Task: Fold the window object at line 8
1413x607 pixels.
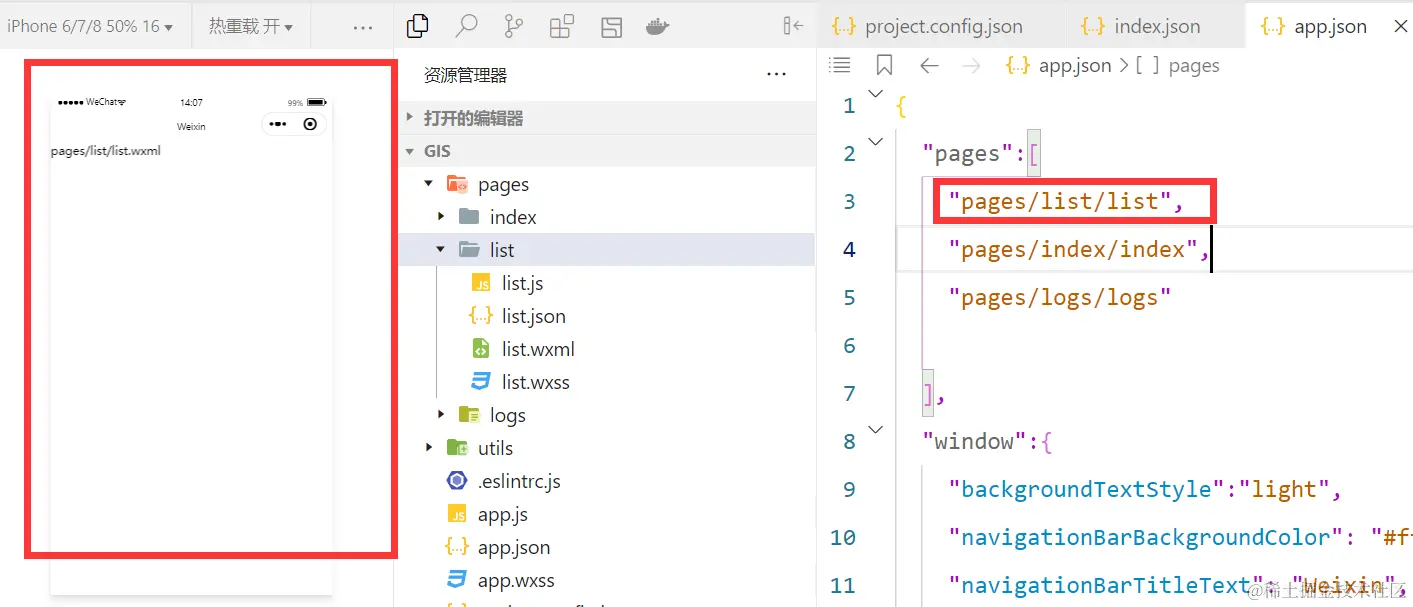Action: [876, 430]
